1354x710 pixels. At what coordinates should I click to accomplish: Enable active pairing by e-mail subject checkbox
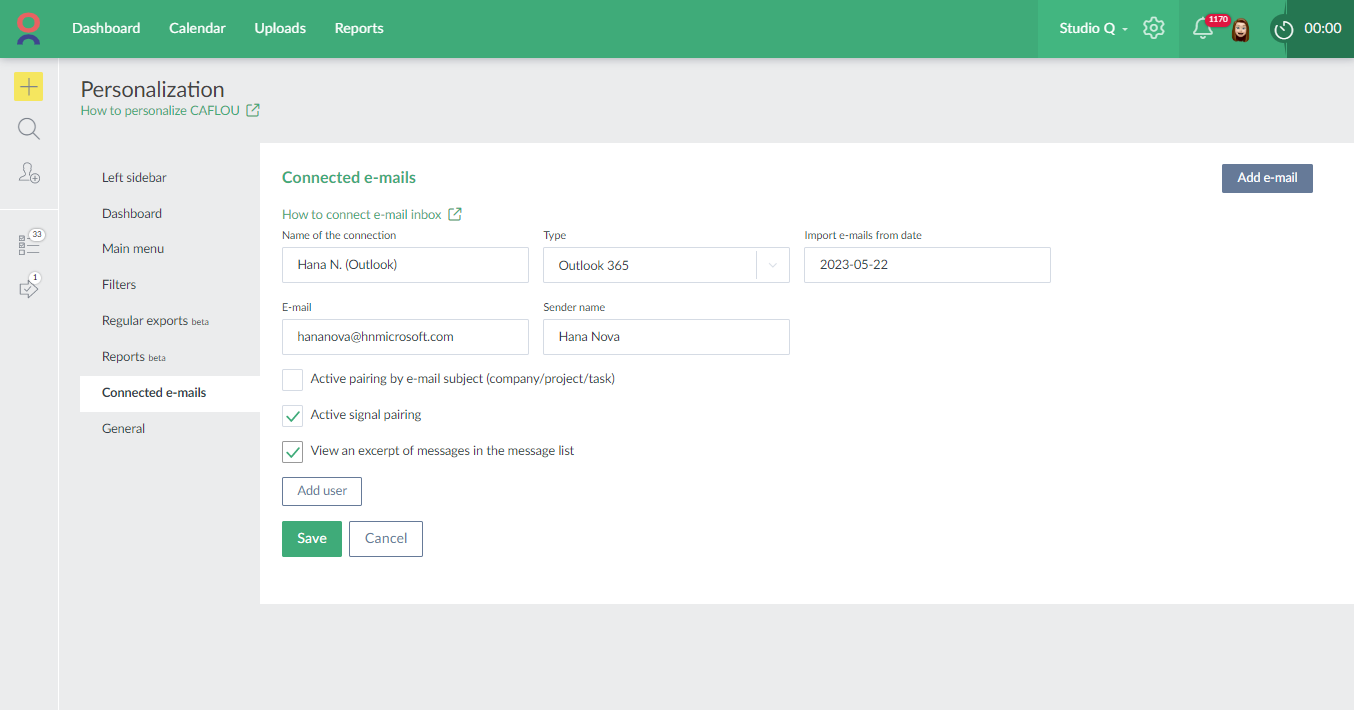pyautogui.click(x=293, y=380)
